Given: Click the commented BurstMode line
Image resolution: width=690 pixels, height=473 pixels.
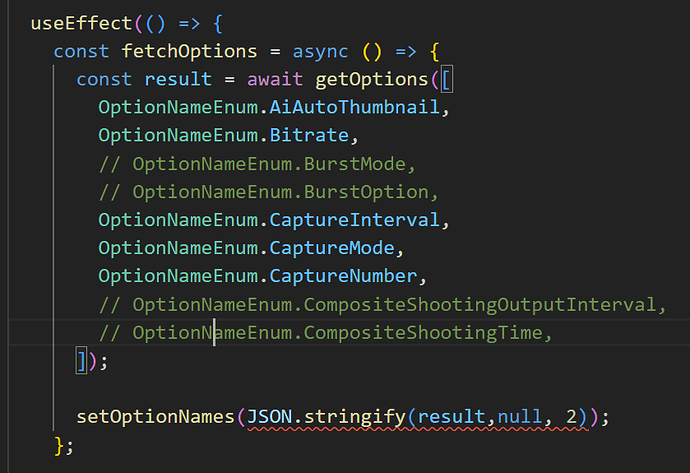Looking at the screenshot, I should tap(257, 164).
